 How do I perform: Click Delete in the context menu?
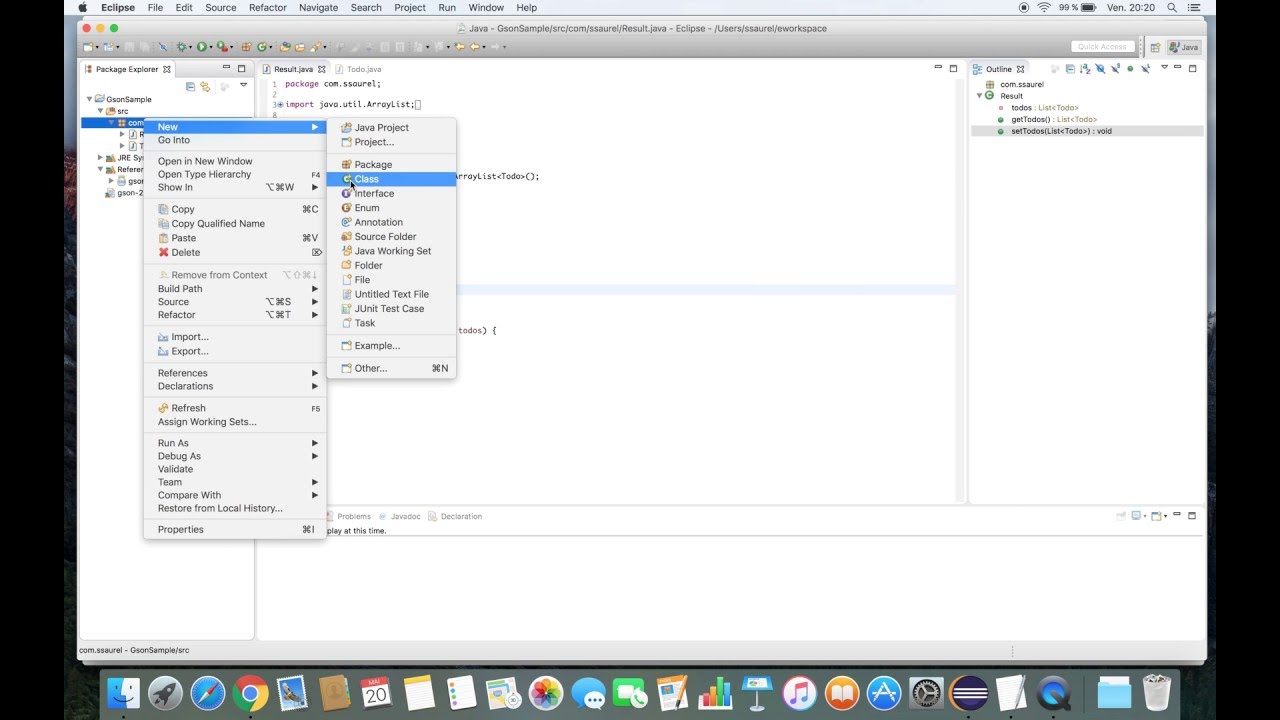(x=235, y=252)
